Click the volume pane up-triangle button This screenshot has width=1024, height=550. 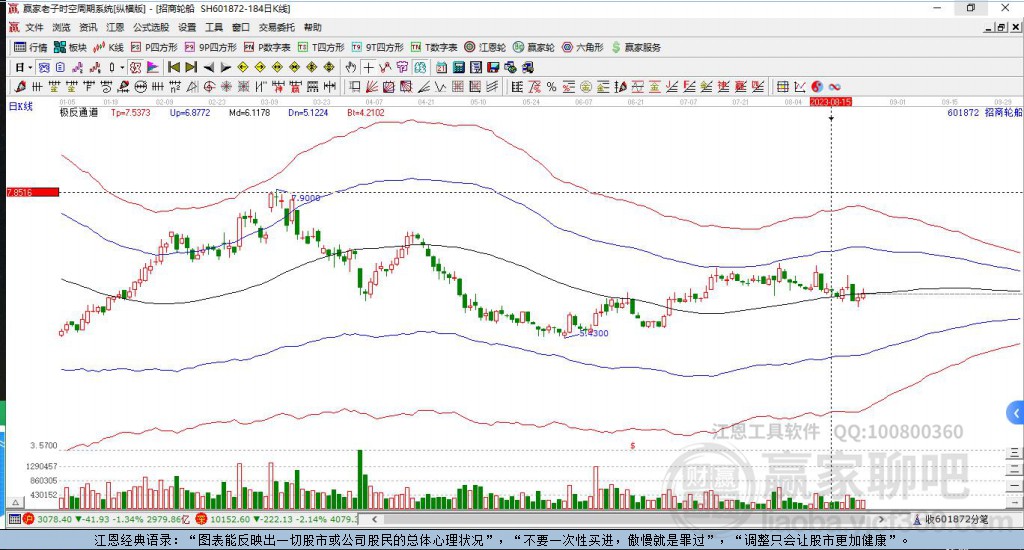click(x=16, y=502)
